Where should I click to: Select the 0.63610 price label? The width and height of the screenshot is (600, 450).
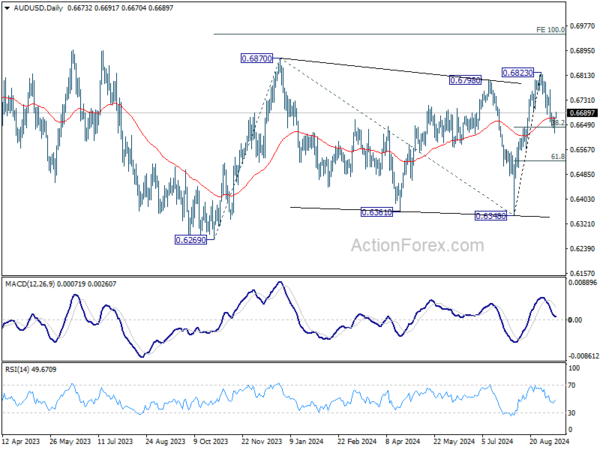pyautogui.click(x=377, y=212)
